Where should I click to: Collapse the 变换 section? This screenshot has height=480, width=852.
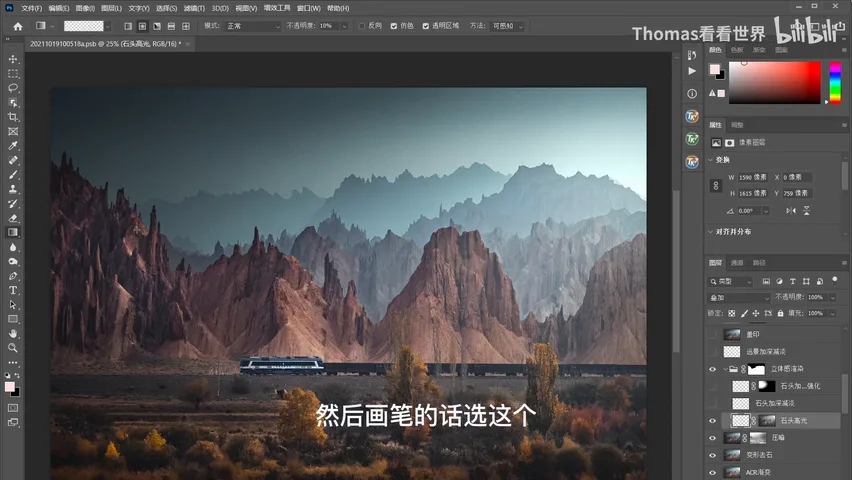tap(711, 160)
